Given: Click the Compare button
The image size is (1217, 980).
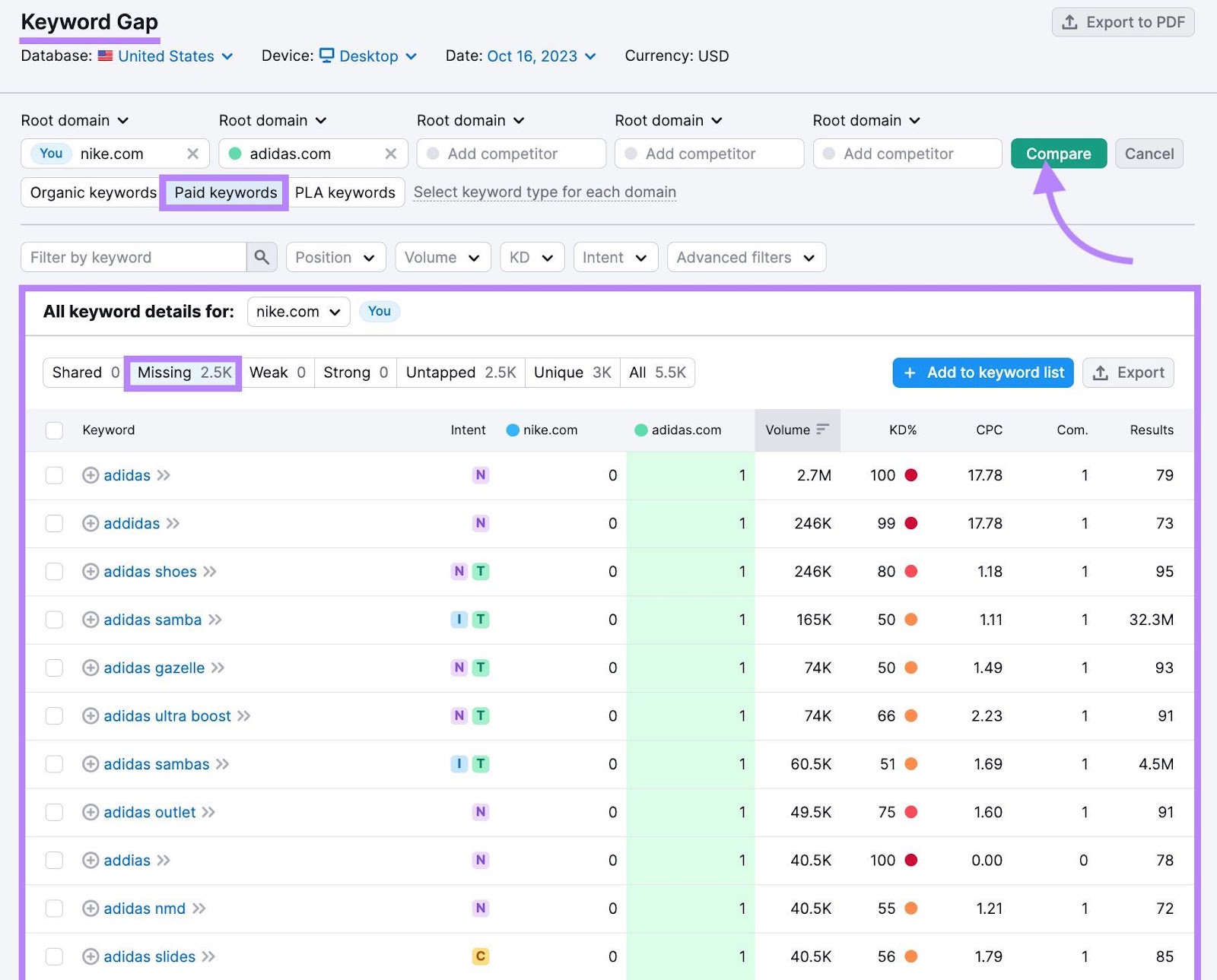Looking at the screenshot, I should click(x=1058, y=154).
